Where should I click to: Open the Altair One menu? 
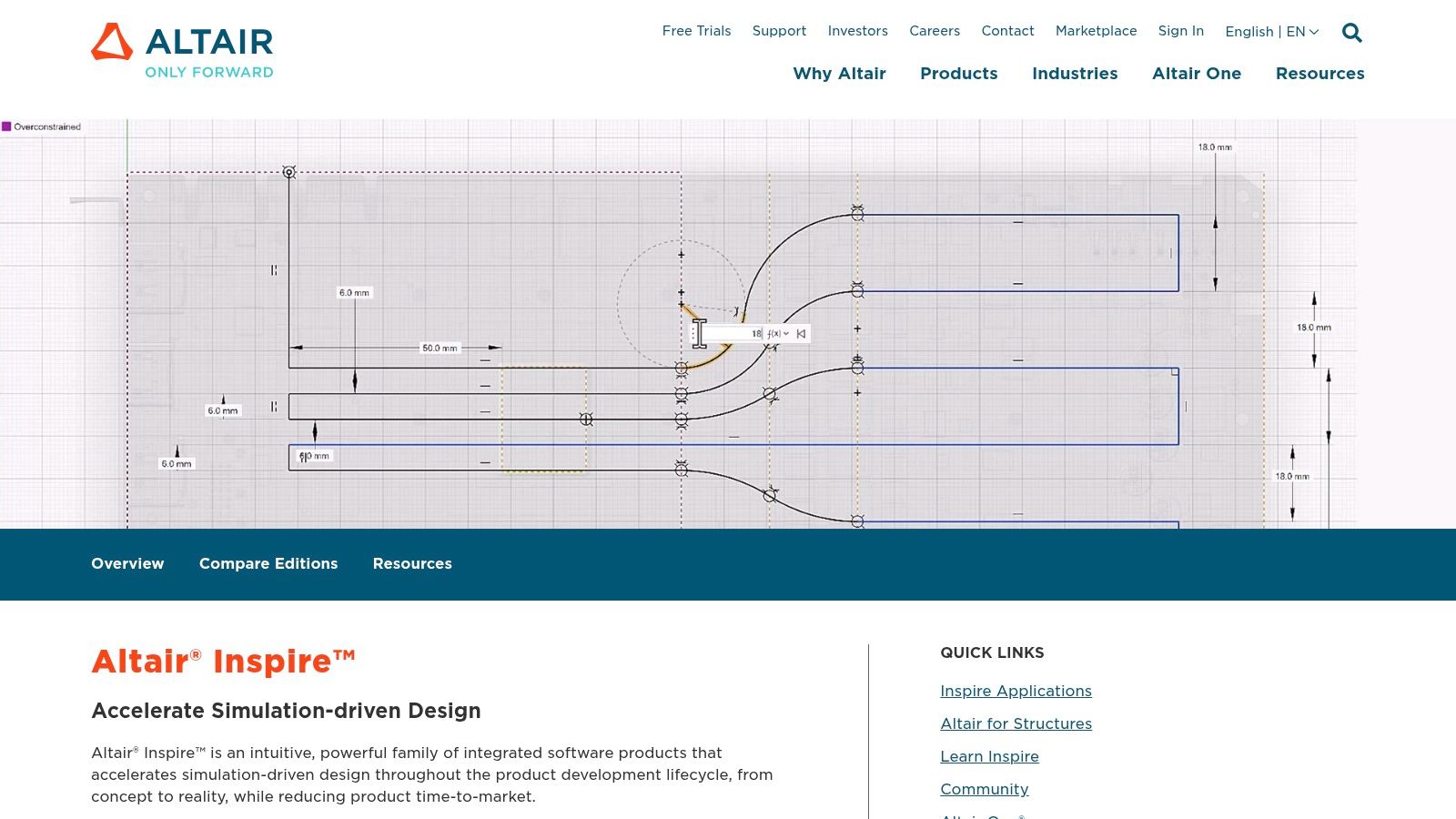tap(1197, 74)
